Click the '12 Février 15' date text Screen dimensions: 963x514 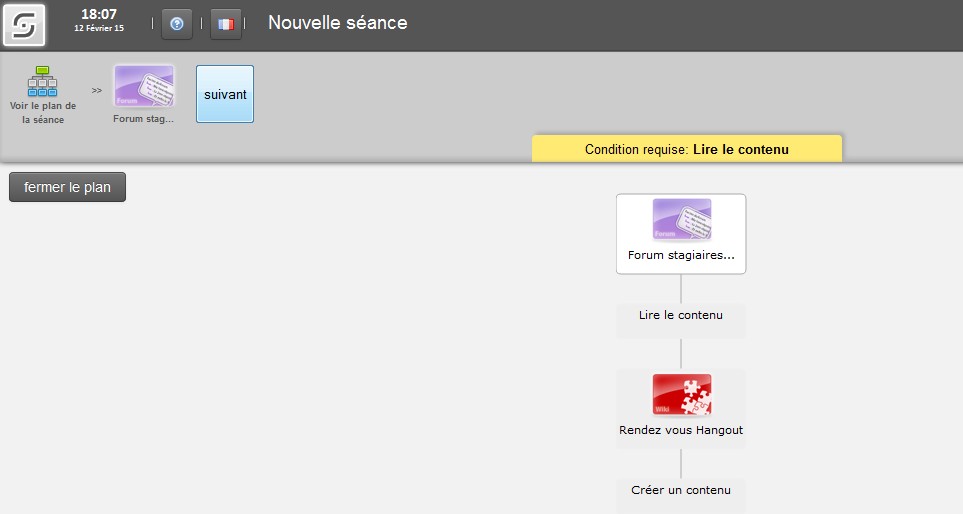coord(99,28)
